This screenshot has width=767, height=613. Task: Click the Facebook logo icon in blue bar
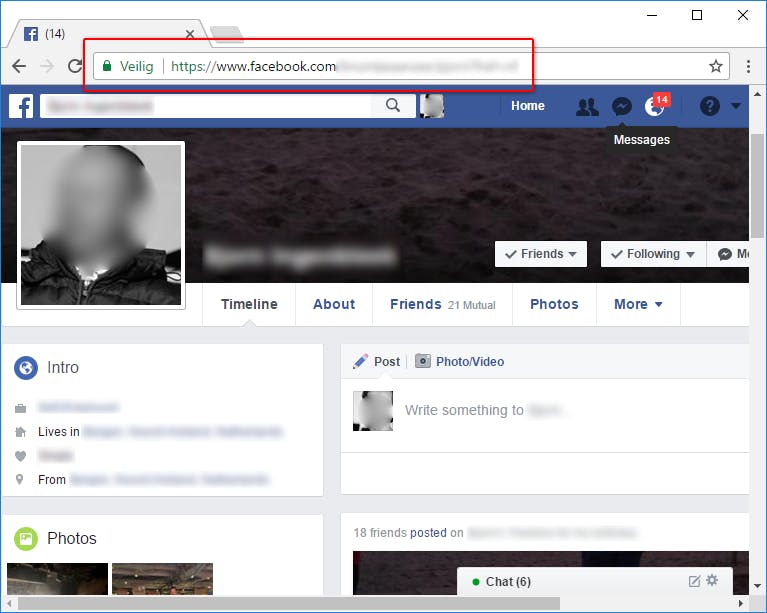pos(21,106)
